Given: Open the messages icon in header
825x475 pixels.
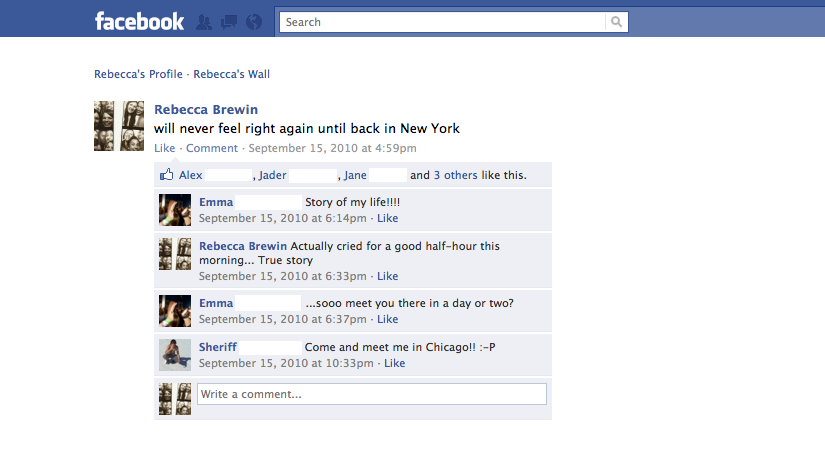Looking at the screenshot, I should pos(229,22).
